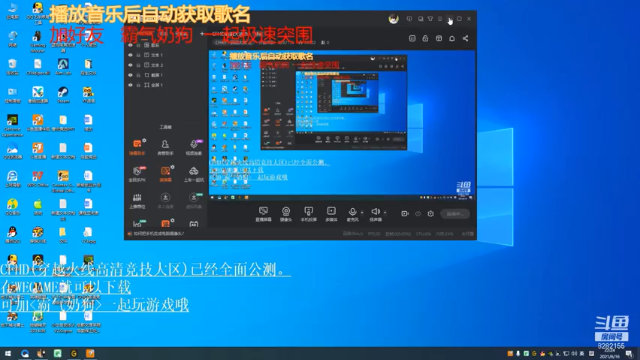The image size is (640, 360).
Task: Open the Tencent QQ penguin desktop icon
Action: pos(12,235)
